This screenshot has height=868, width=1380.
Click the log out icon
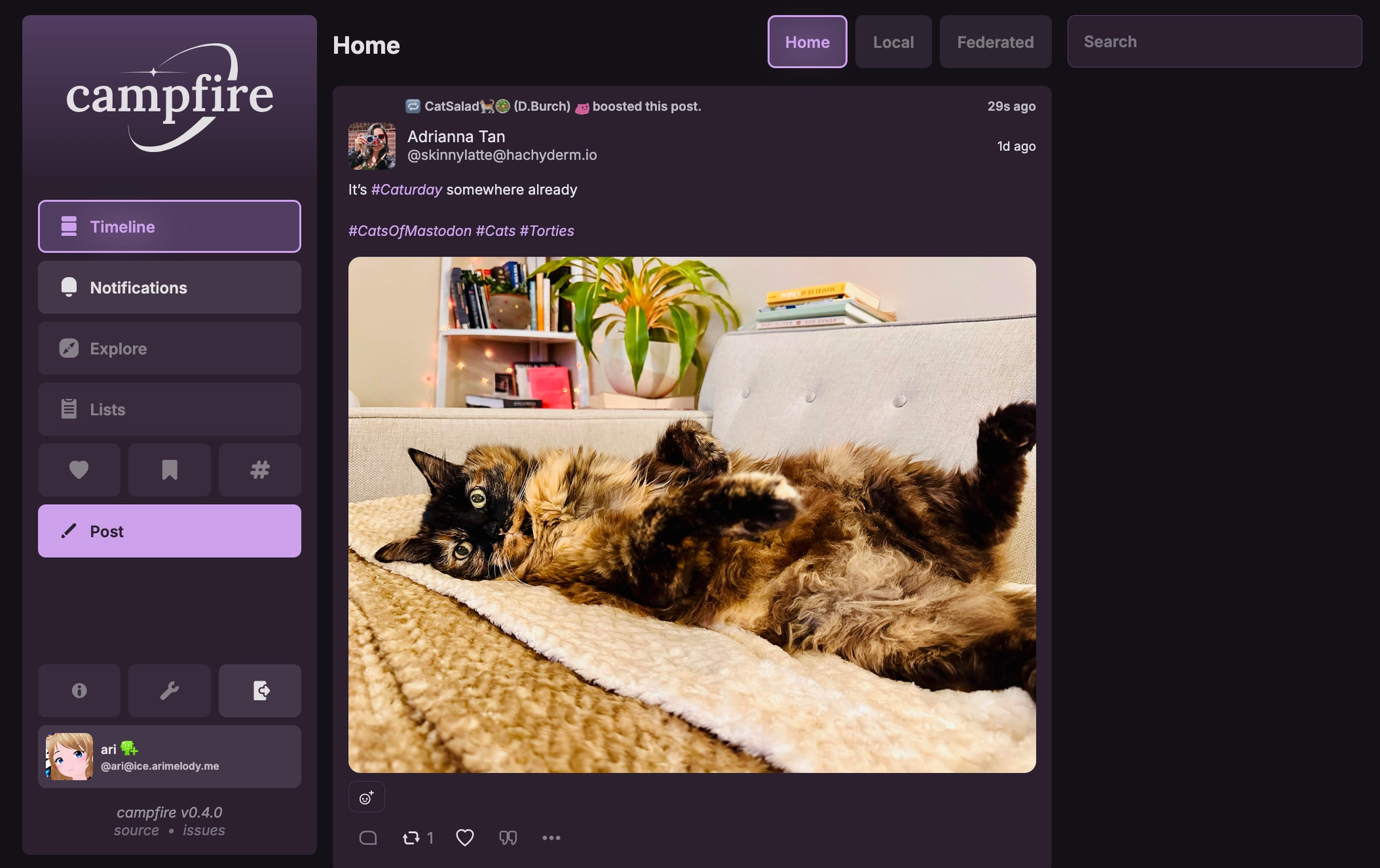(259, 690)
